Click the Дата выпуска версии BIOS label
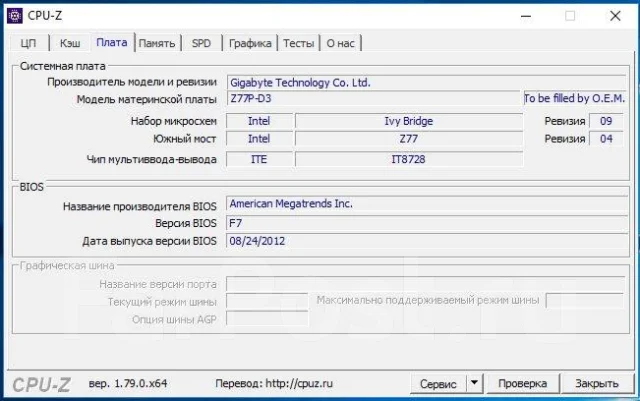 [149, 241]
